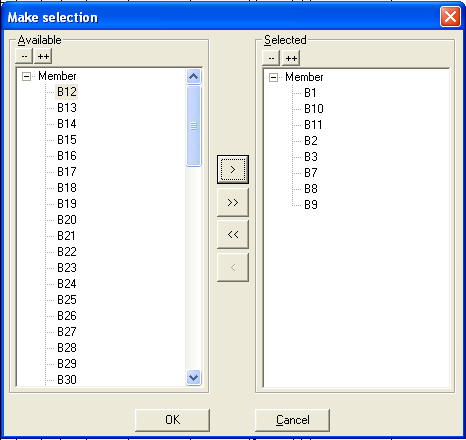The height and width of the screenshot is (440, 466).
Task: Confirm selection with OK button
Action: 172,420
